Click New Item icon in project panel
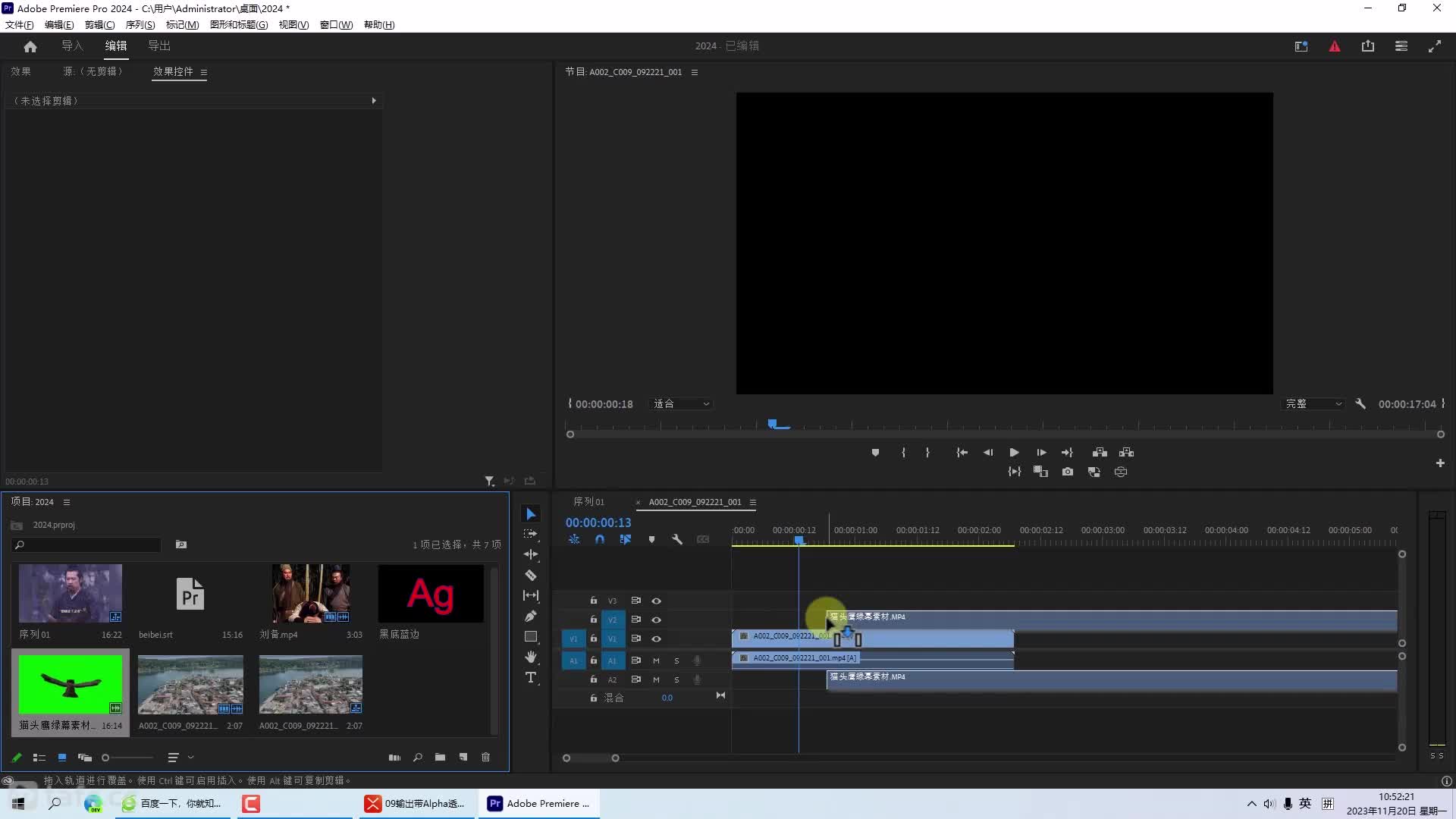Image resolution: width=1456 pixels, height=819 pixels. tap(463, 757)
